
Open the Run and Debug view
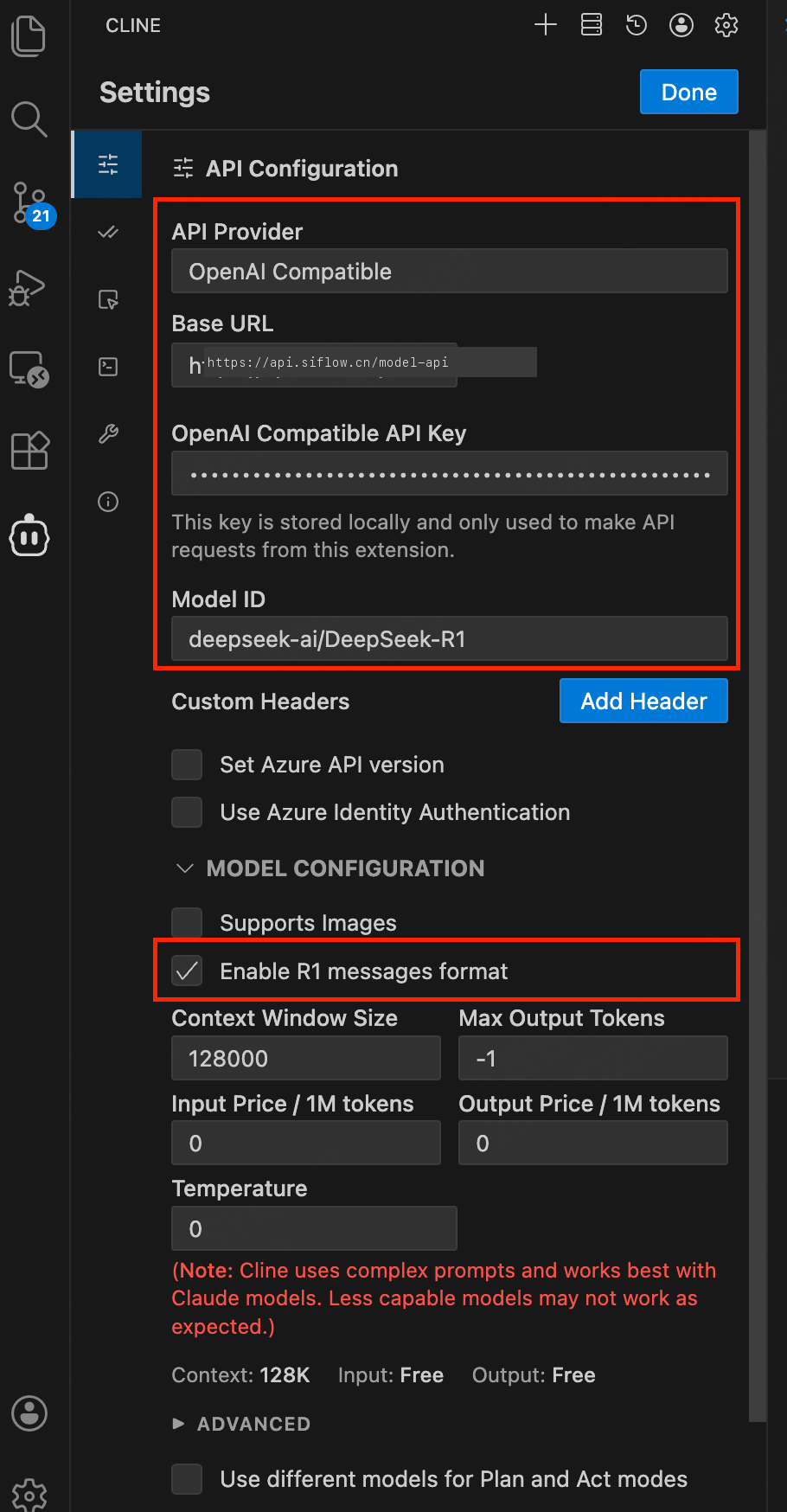tap(27, 288)
